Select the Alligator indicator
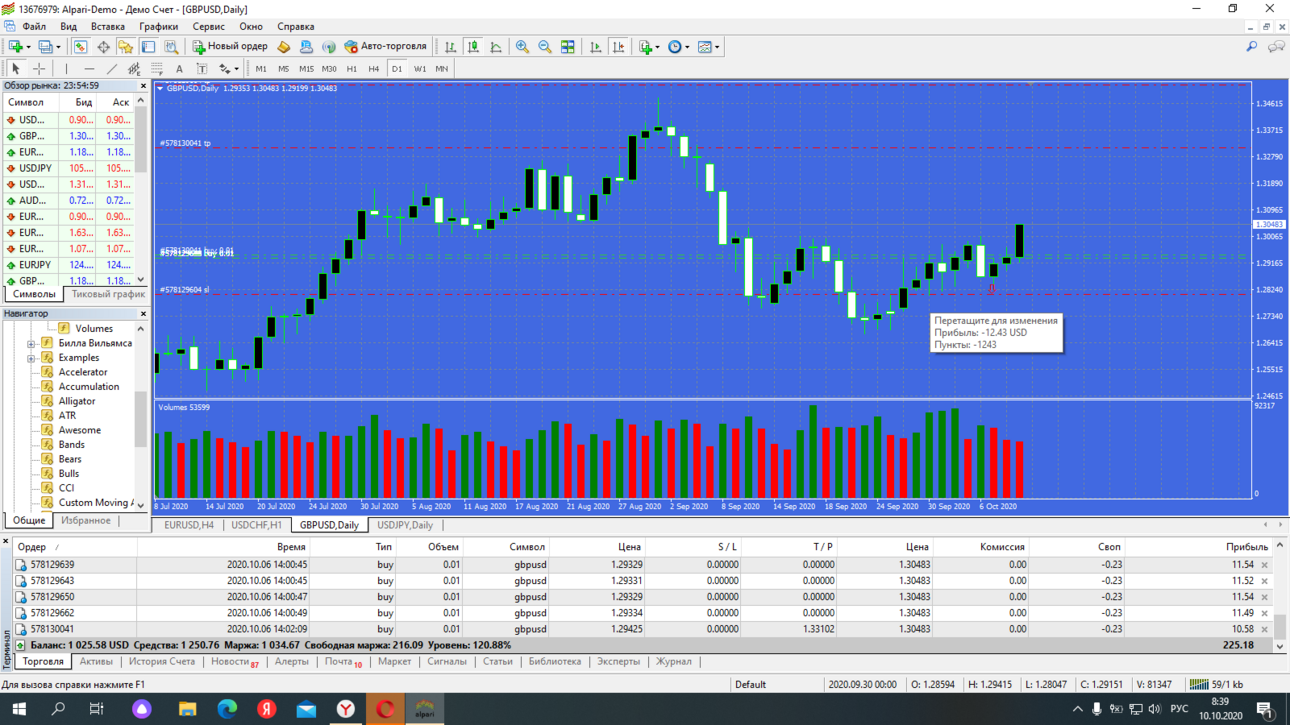 pyautogui.click(x=77, y=401)
